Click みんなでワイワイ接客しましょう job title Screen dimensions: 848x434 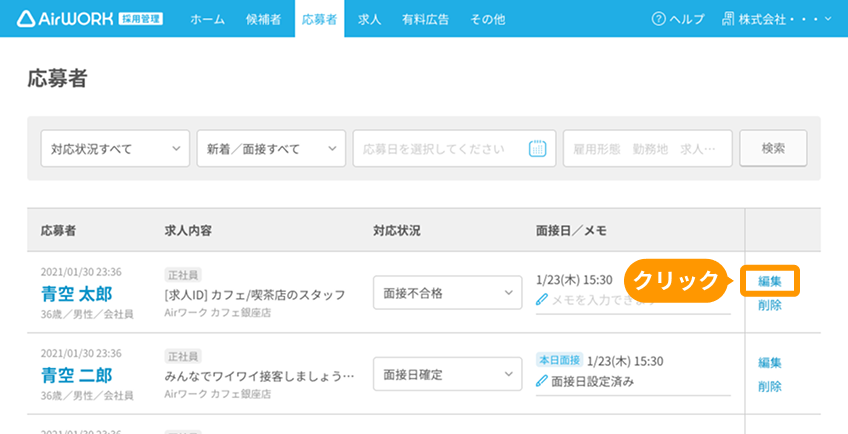(260, 376)
